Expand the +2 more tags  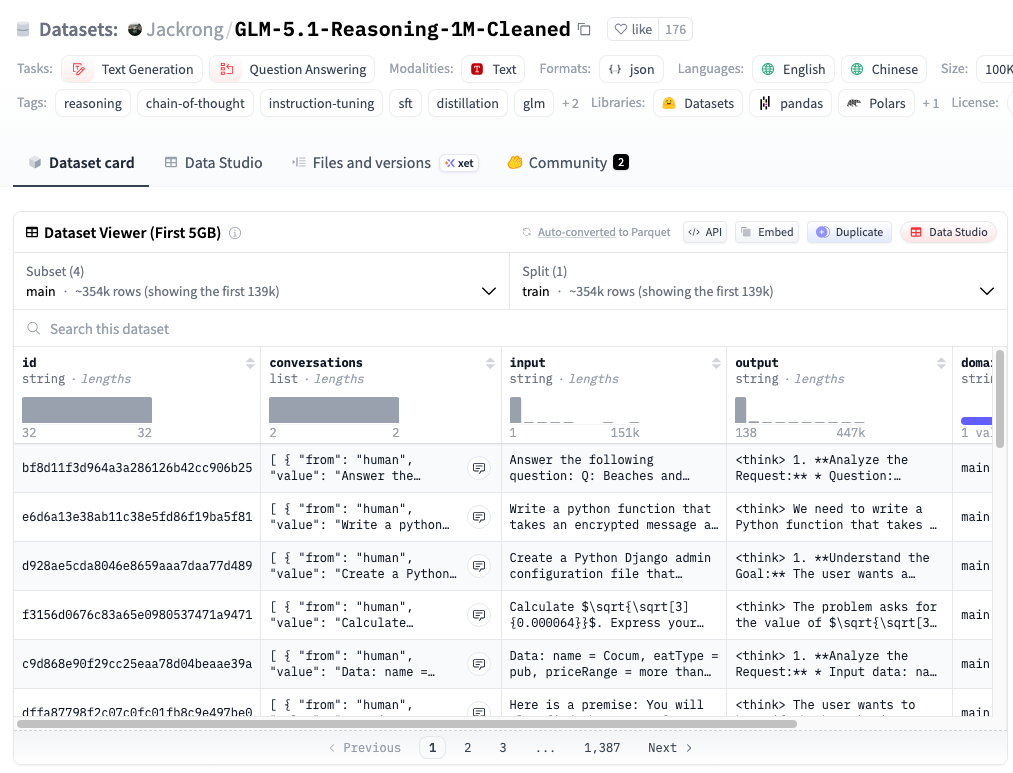(x=570, y=103)
